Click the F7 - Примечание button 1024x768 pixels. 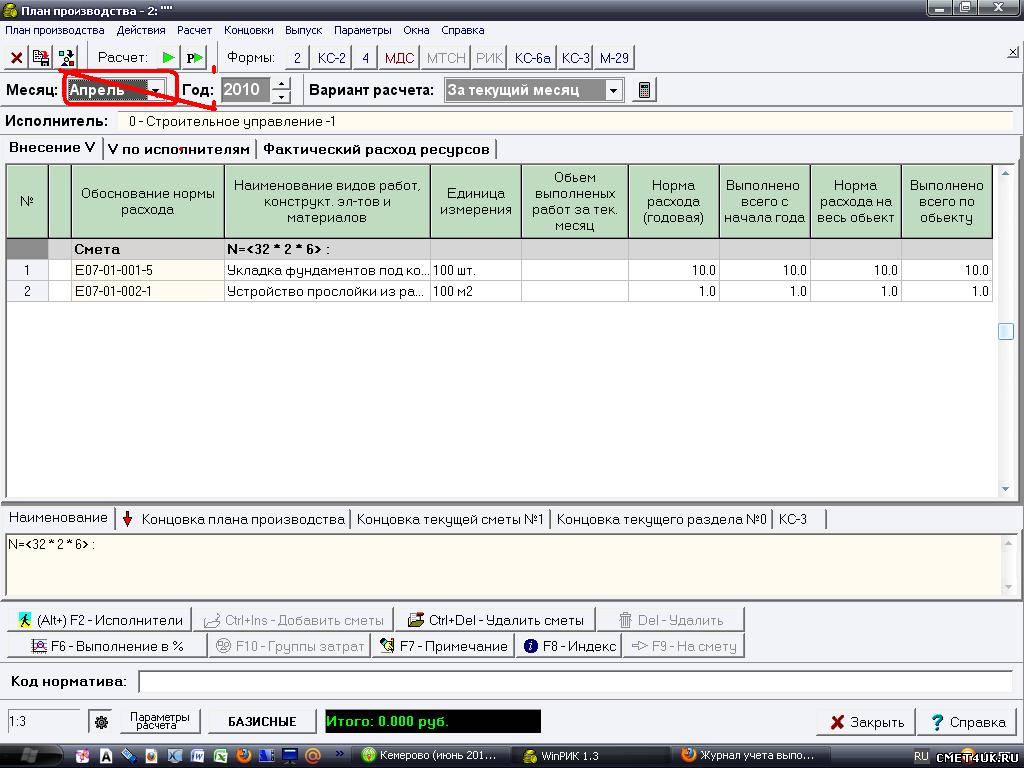pos(443,646)
